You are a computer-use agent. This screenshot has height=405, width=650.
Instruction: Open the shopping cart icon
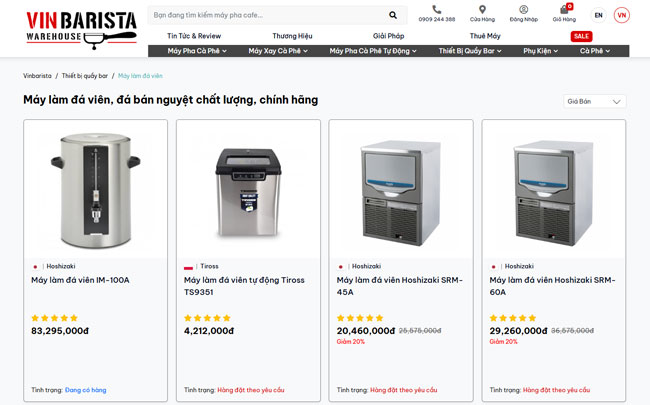pyautogui.click(x=564, y=10)
